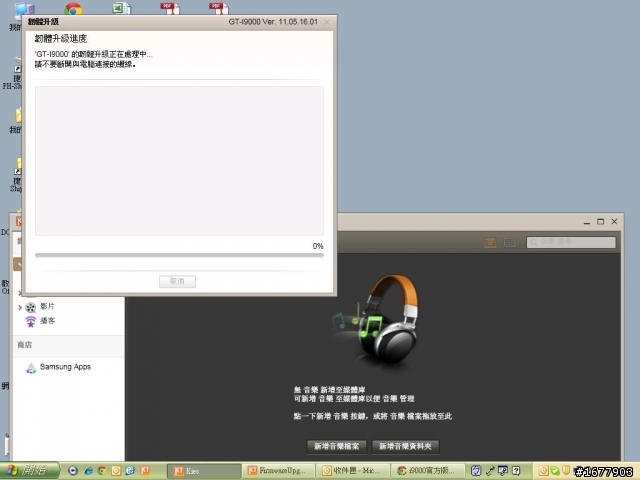The image size is (640, 480).
Task: Launch Kies from quick launch
Action: click(x=145, y=470)
